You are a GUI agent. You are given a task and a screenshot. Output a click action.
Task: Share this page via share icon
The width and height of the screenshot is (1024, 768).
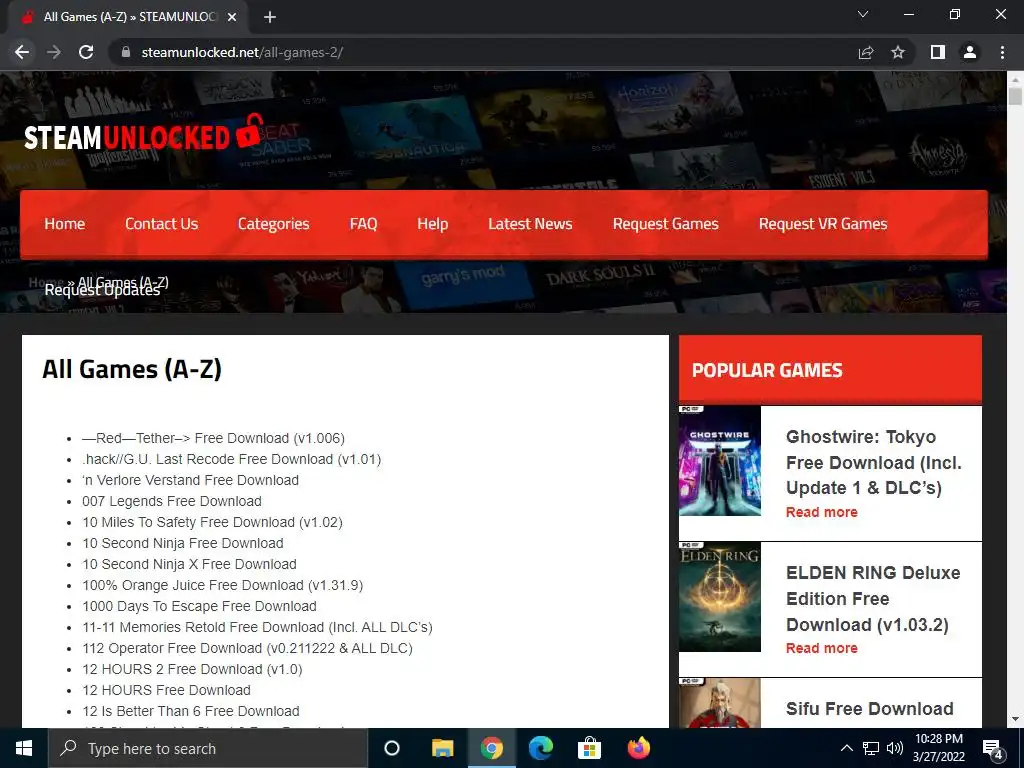pos(866,52)
